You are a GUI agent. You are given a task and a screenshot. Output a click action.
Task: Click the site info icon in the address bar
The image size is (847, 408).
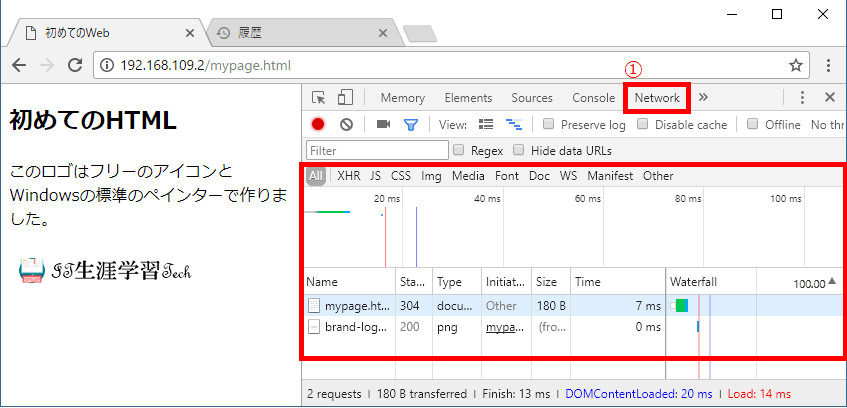click(x=107, y=66)
